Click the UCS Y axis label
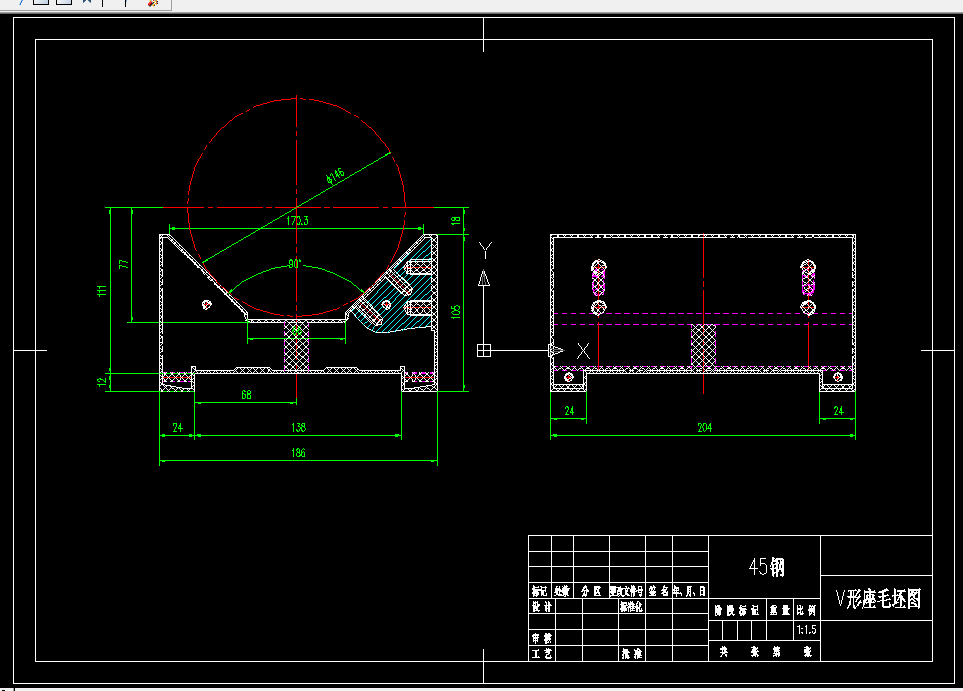The width and height of the screenshot is (963, 691). click(x=485, y=251)
